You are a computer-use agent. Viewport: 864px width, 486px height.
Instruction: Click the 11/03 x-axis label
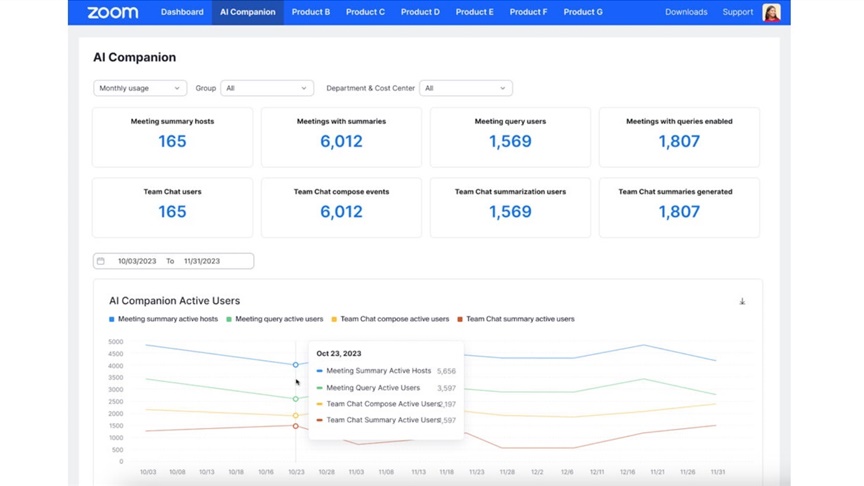point(356,472)
